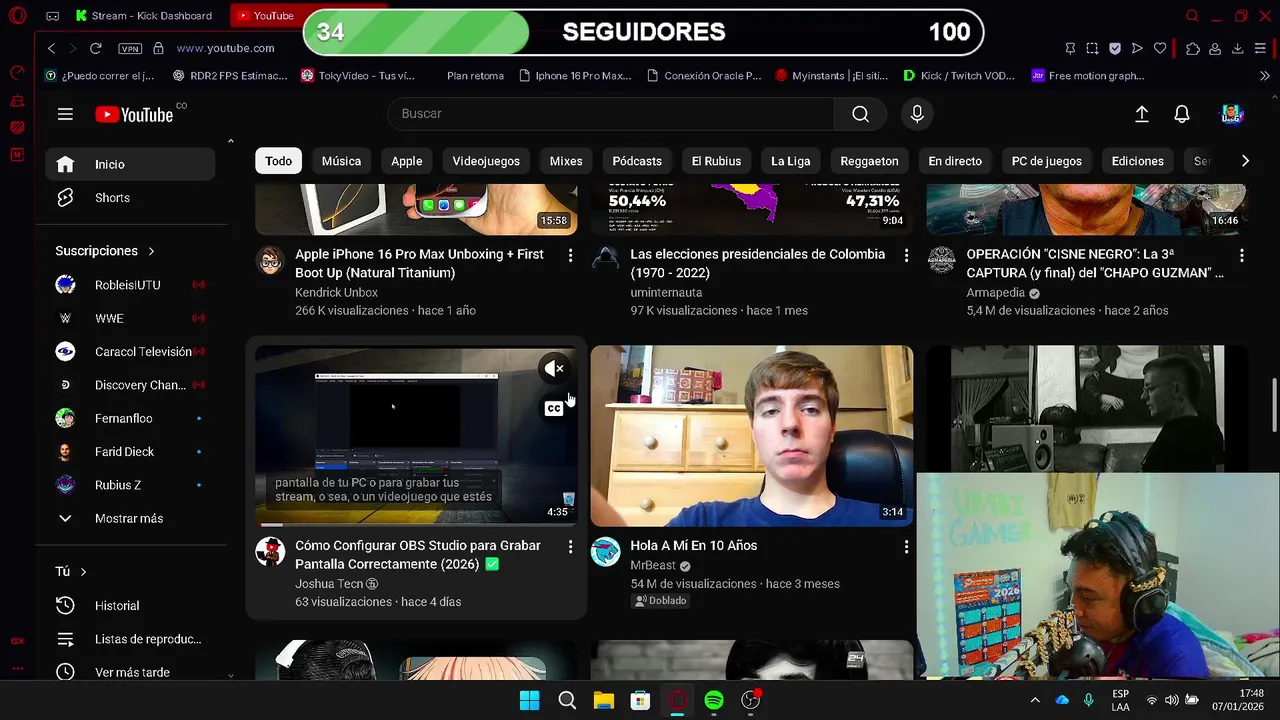This screenshot has width=1280, height=720.
Task: Select the Videojuegos category chip
Action: point(486,161)
